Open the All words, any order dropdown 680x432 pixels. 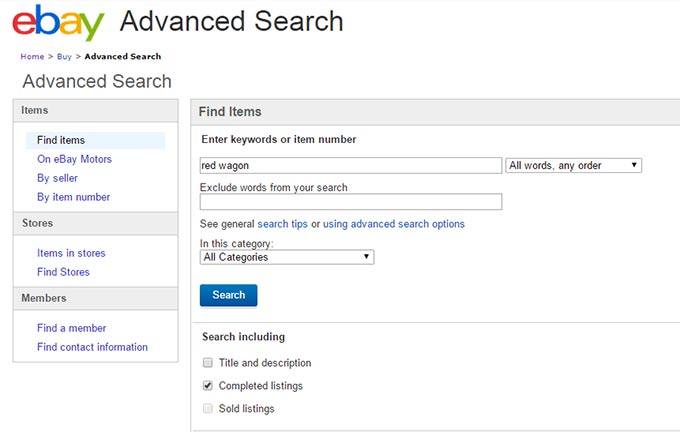[573, 165]
